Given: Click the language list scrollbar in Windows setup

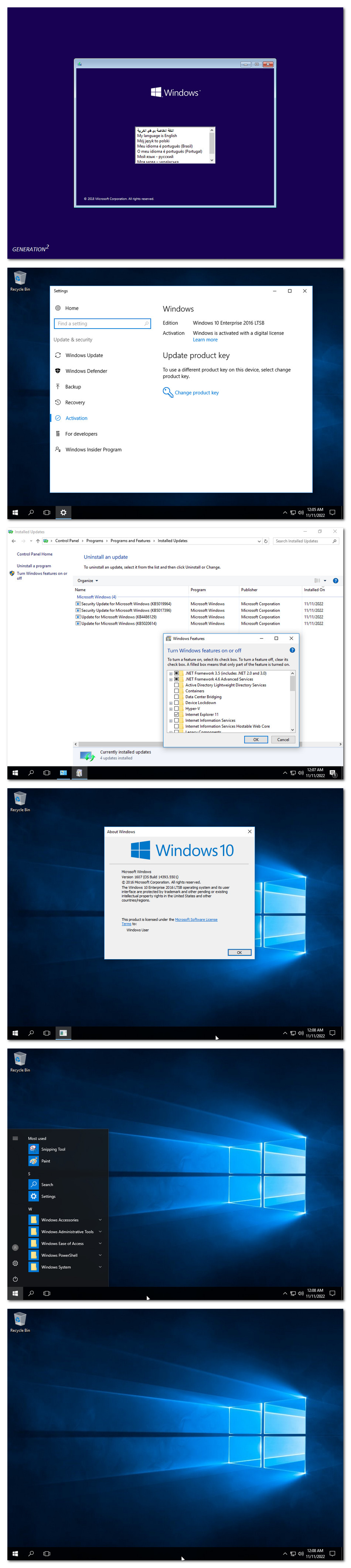Looking at the screenshot, I should click(x=212, y=145).
